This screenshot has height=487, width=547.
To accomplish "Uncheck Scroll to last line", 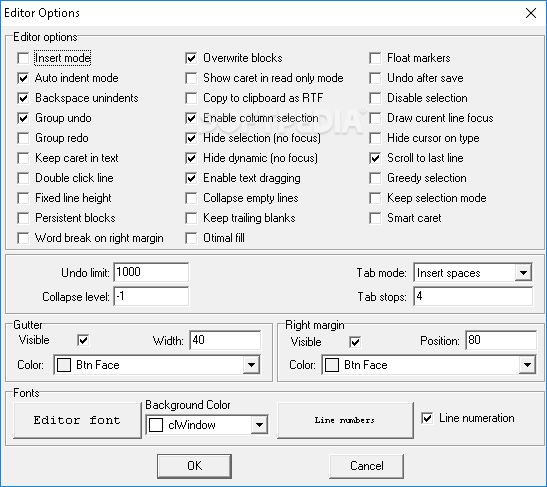I will coord(375,158).
